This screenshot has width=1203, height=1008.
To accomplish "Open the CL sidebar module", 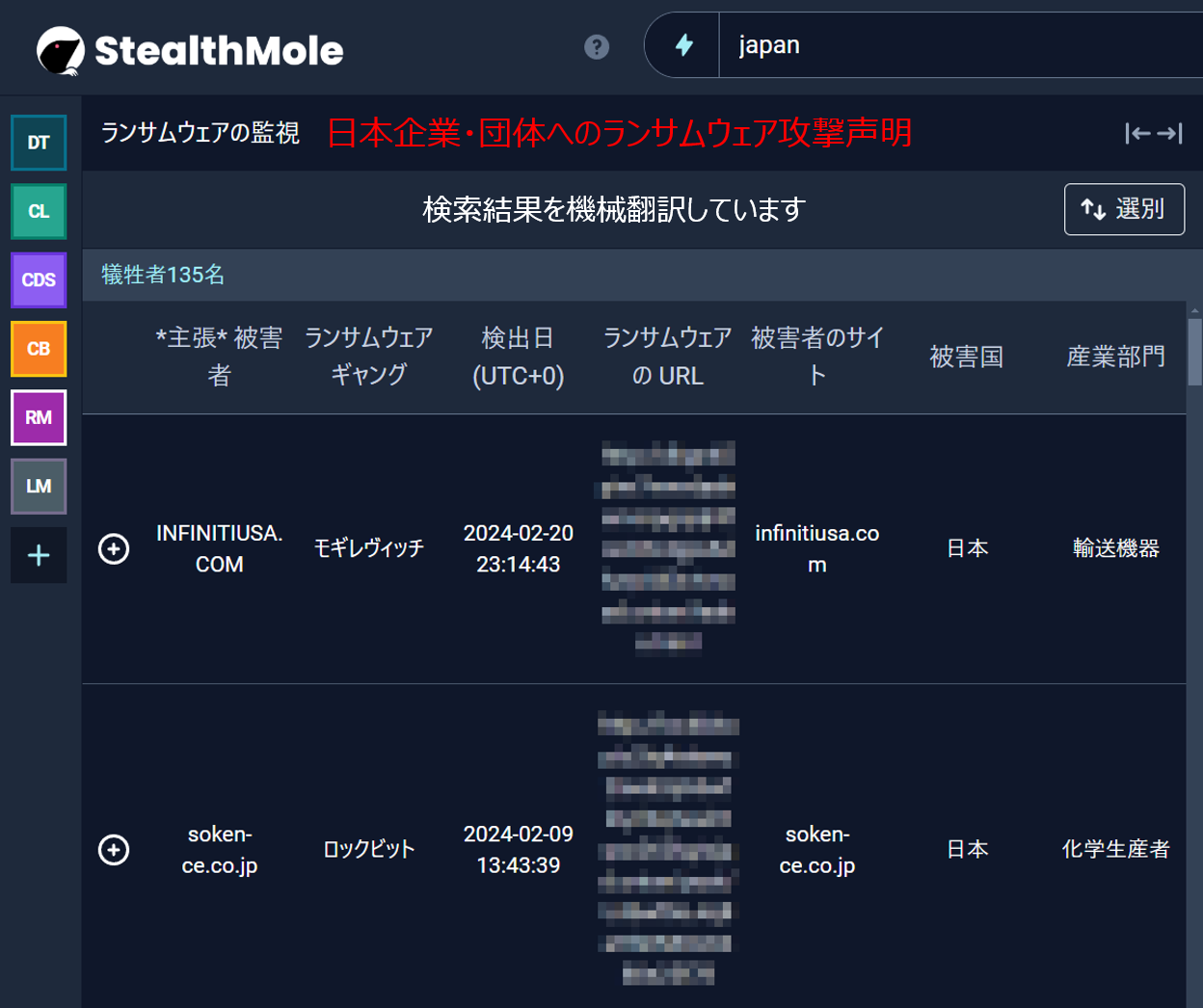I will pos(39,211).
